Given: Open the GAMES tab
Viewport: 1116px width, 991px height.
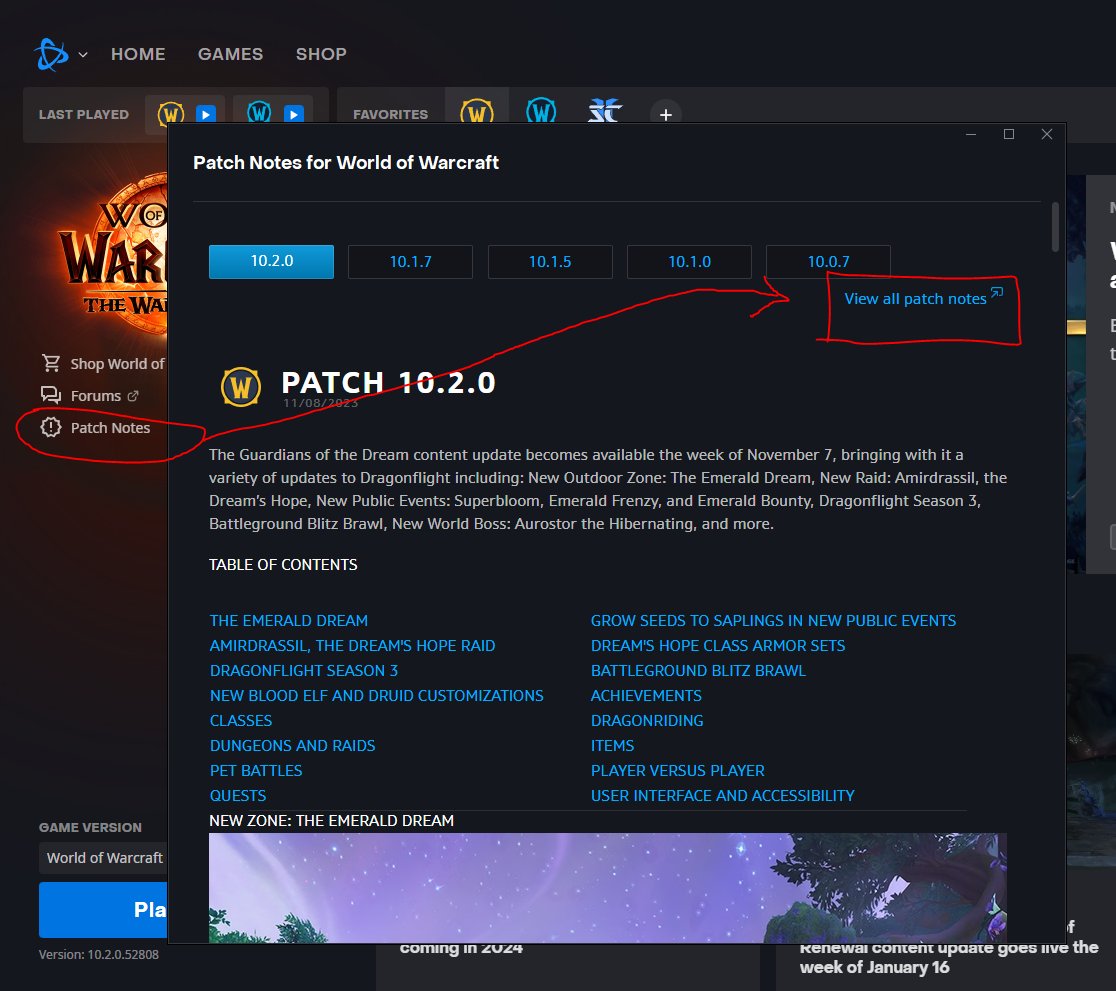Looking at the screenshot, I should pos(231,54).
